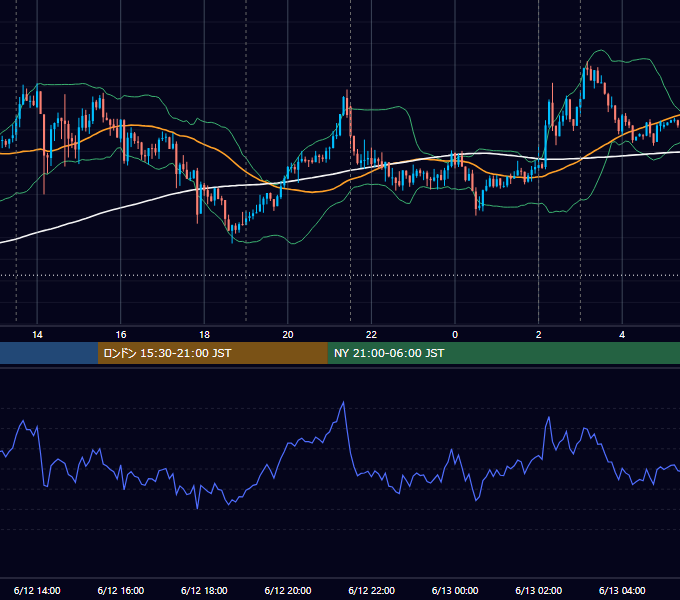This screenshot has width=680, height=600.
Task: Click hour label 16 on price chart axis
Action: [x=121, y=335]
